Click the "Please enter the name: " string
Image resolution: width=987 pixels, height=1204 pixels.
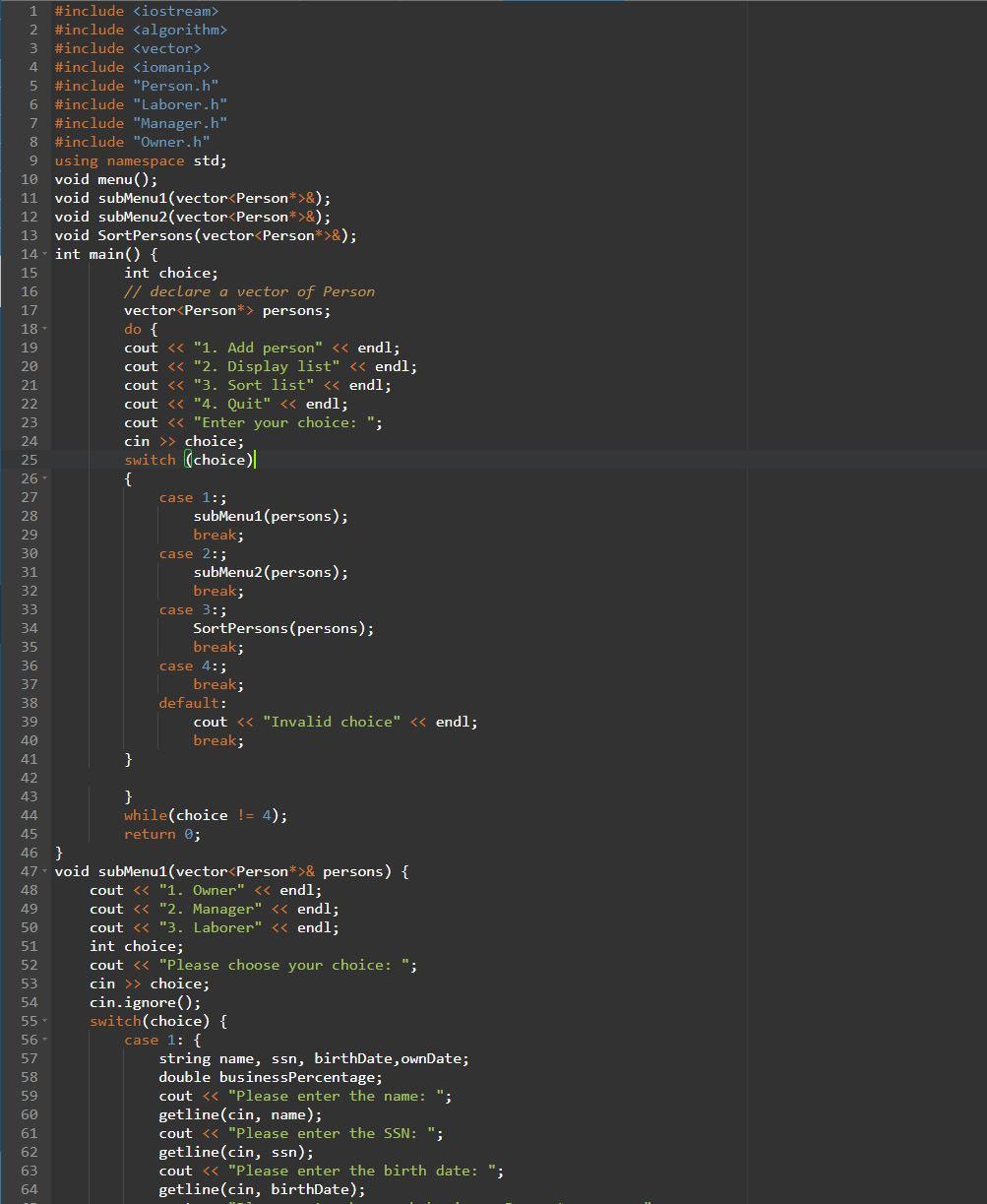pyautogui.click(x=336, y=1096)
